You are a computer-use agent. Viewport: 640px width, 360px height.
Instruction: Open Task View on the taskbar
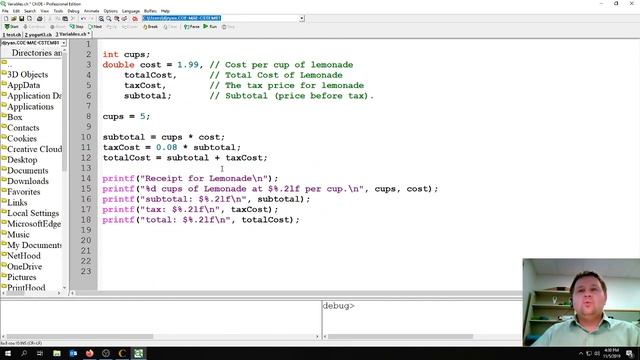point(40,353)
